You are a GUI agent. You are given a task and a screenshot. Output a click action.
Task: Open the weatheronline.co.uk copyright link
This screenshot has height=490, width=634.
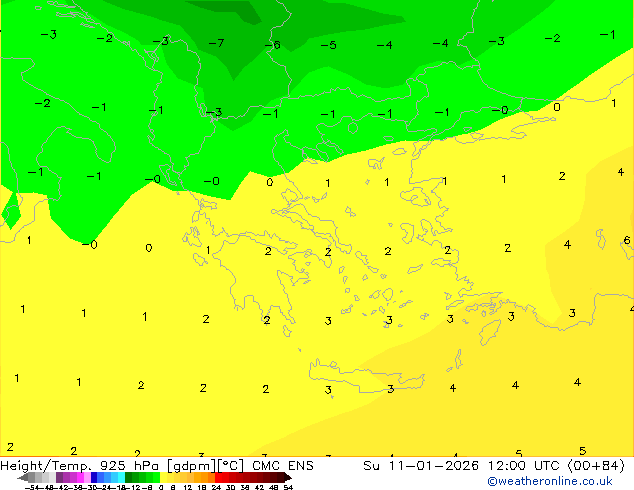click(550, 481)
